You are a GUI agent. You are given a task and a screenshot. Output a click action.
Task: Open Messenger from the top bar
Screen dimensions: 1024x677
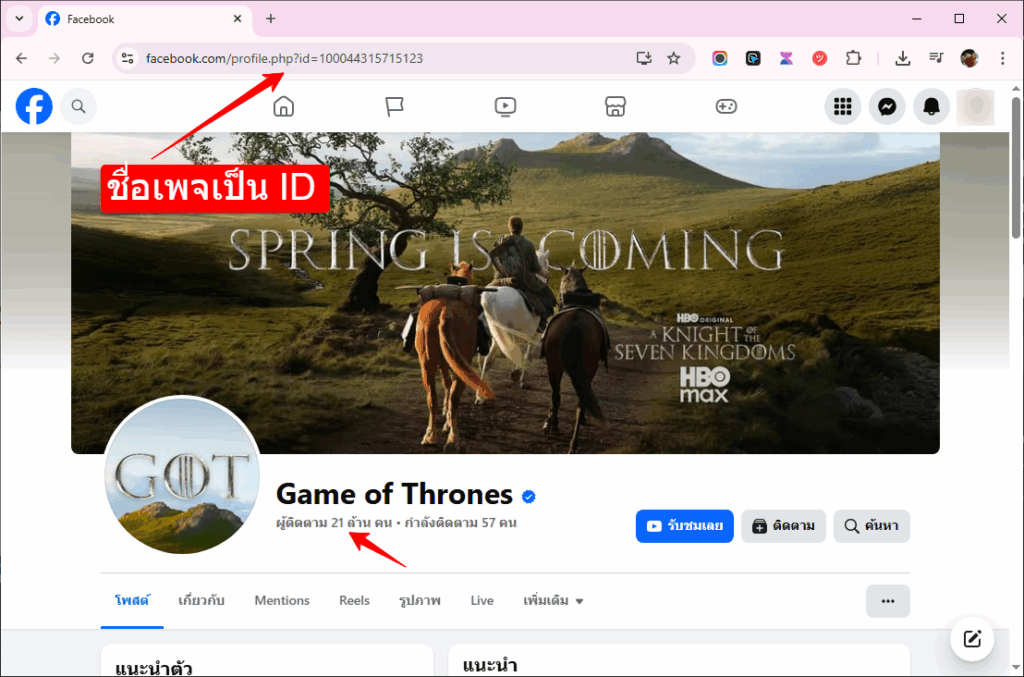pyautogui.click(x=887, y=106)
